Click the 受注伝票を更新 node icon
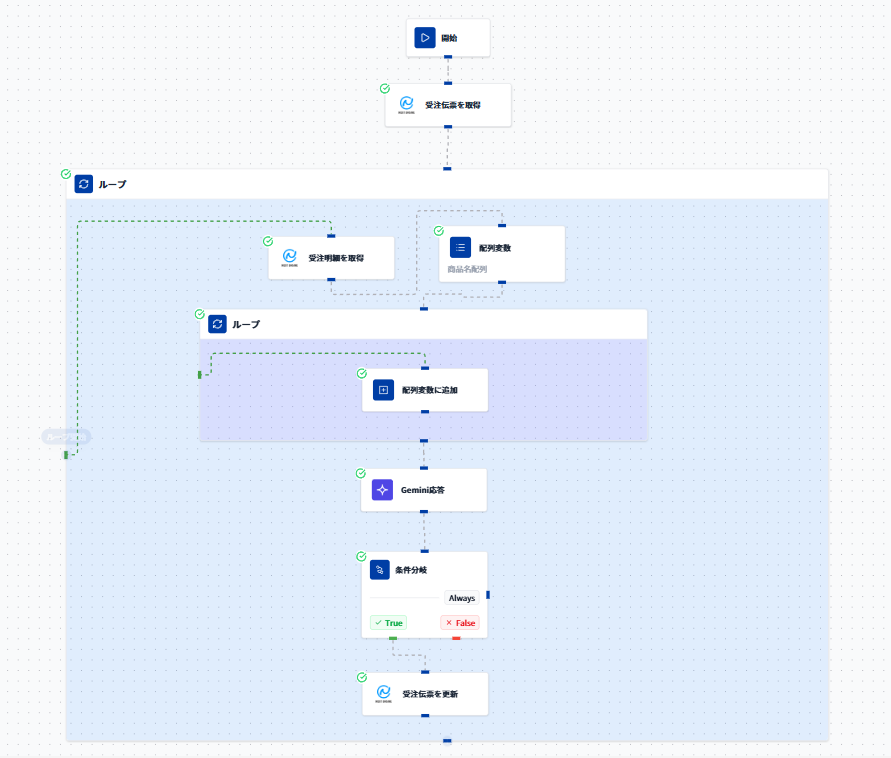The width and height of the screenshot is (891, 758). point(384,693)
